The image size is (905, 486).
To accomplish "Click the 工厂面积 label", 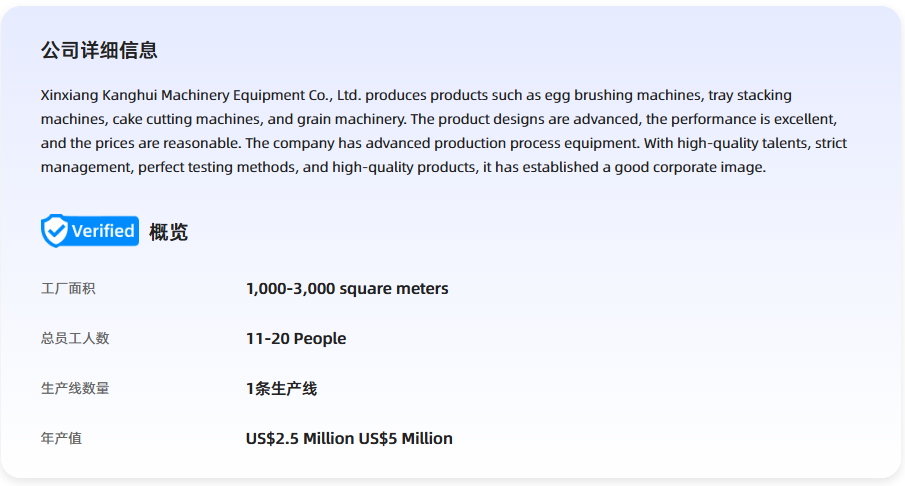I will 68,289.
